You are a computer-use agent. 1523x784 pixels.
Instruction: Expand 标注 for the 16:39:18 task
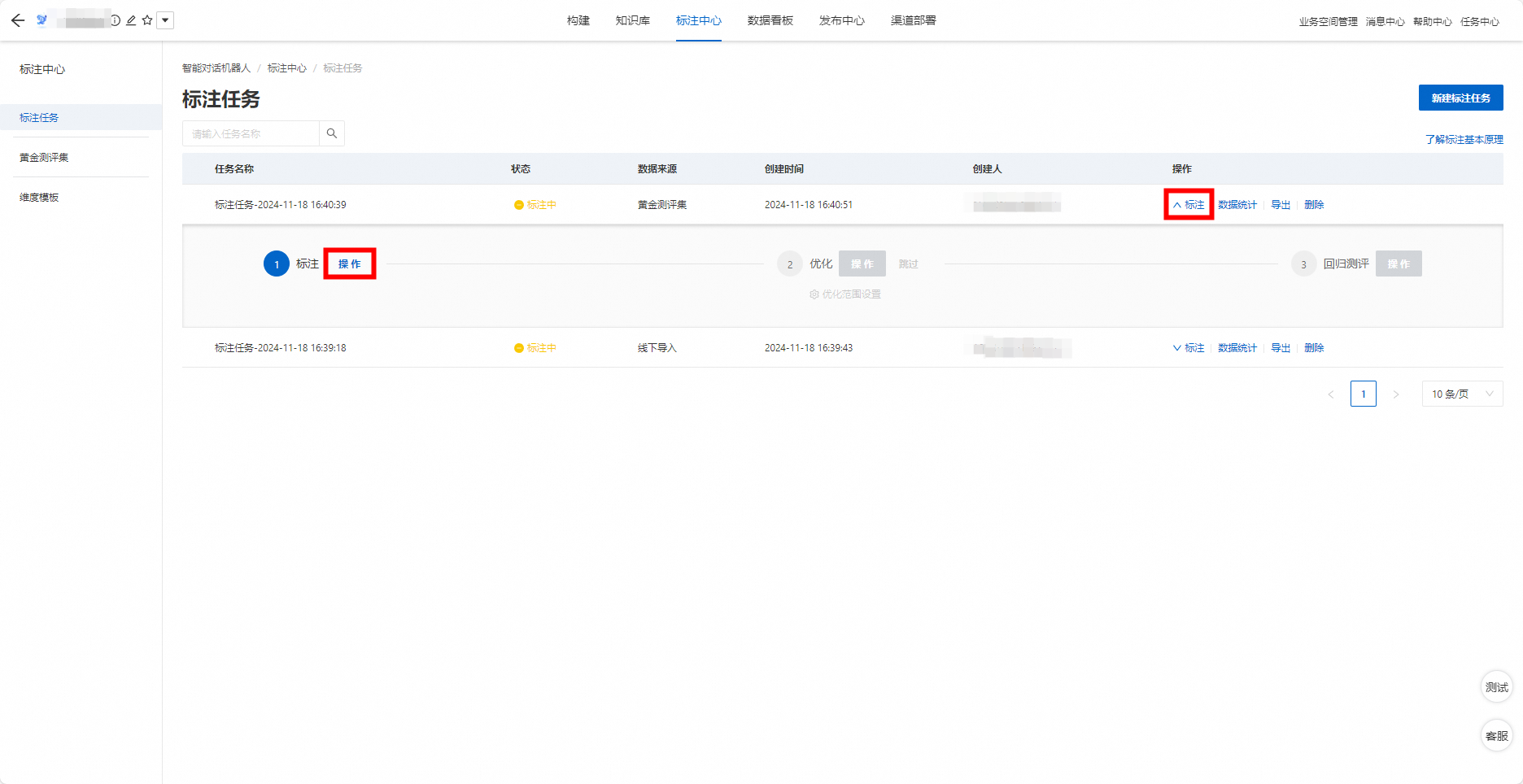[x=1189, y=348]
